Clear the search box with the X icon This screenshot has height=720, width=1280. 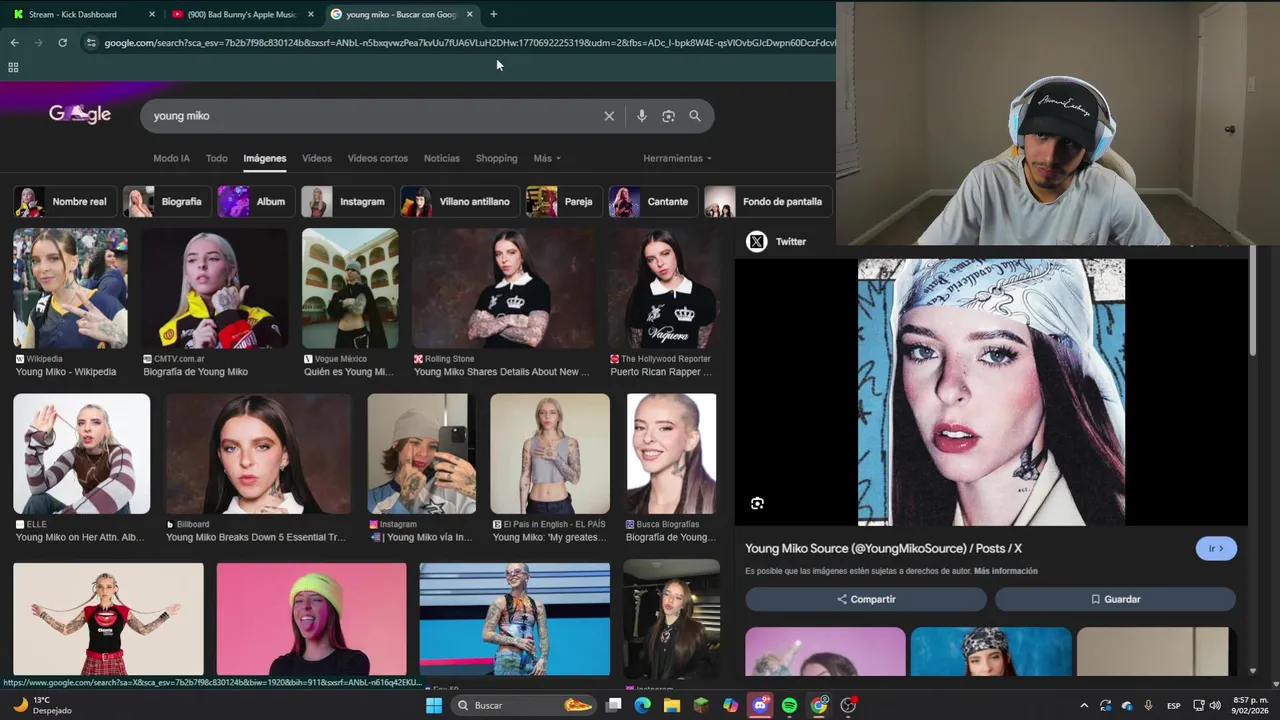(609, 116)
